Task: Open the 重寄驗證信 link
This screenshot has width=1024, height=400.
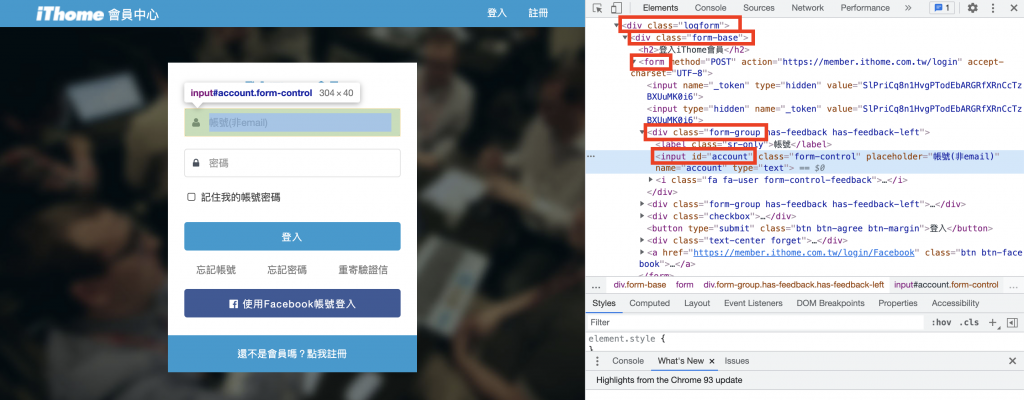Action: tap(363, 270)
